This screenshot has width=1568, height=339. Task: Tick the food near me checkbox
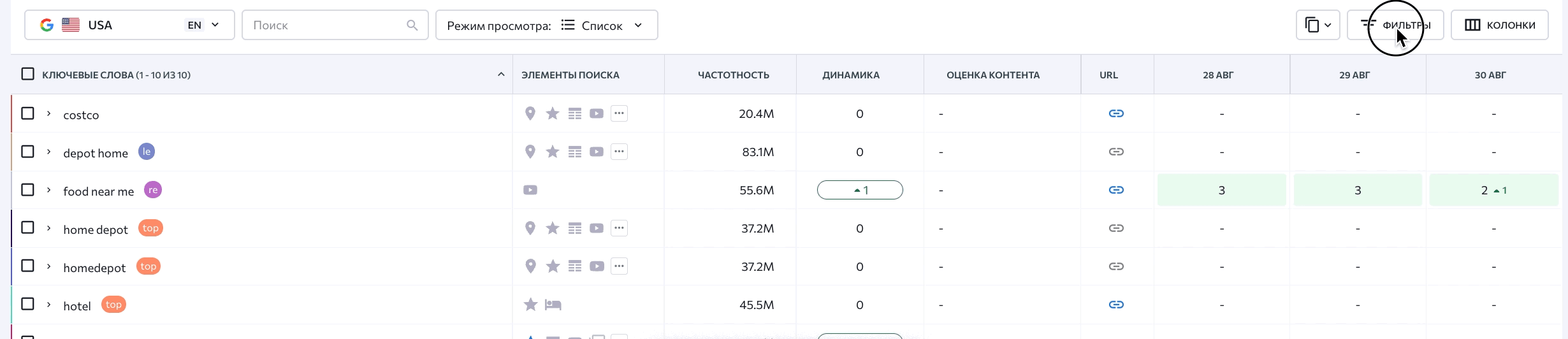(27, 190)
